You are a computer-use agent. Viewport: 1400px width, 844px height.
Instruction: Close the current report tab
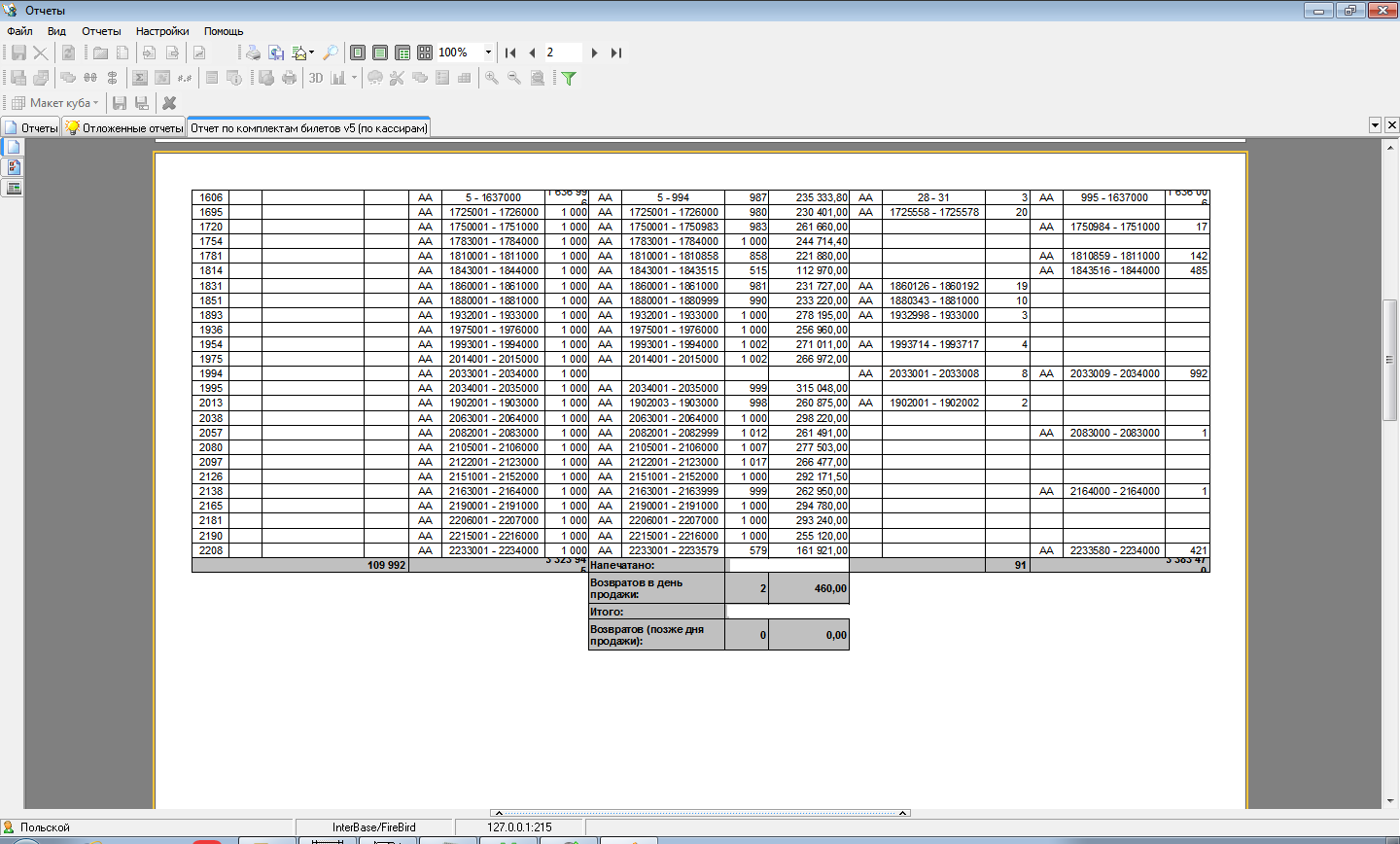[x=1391, y=124]
